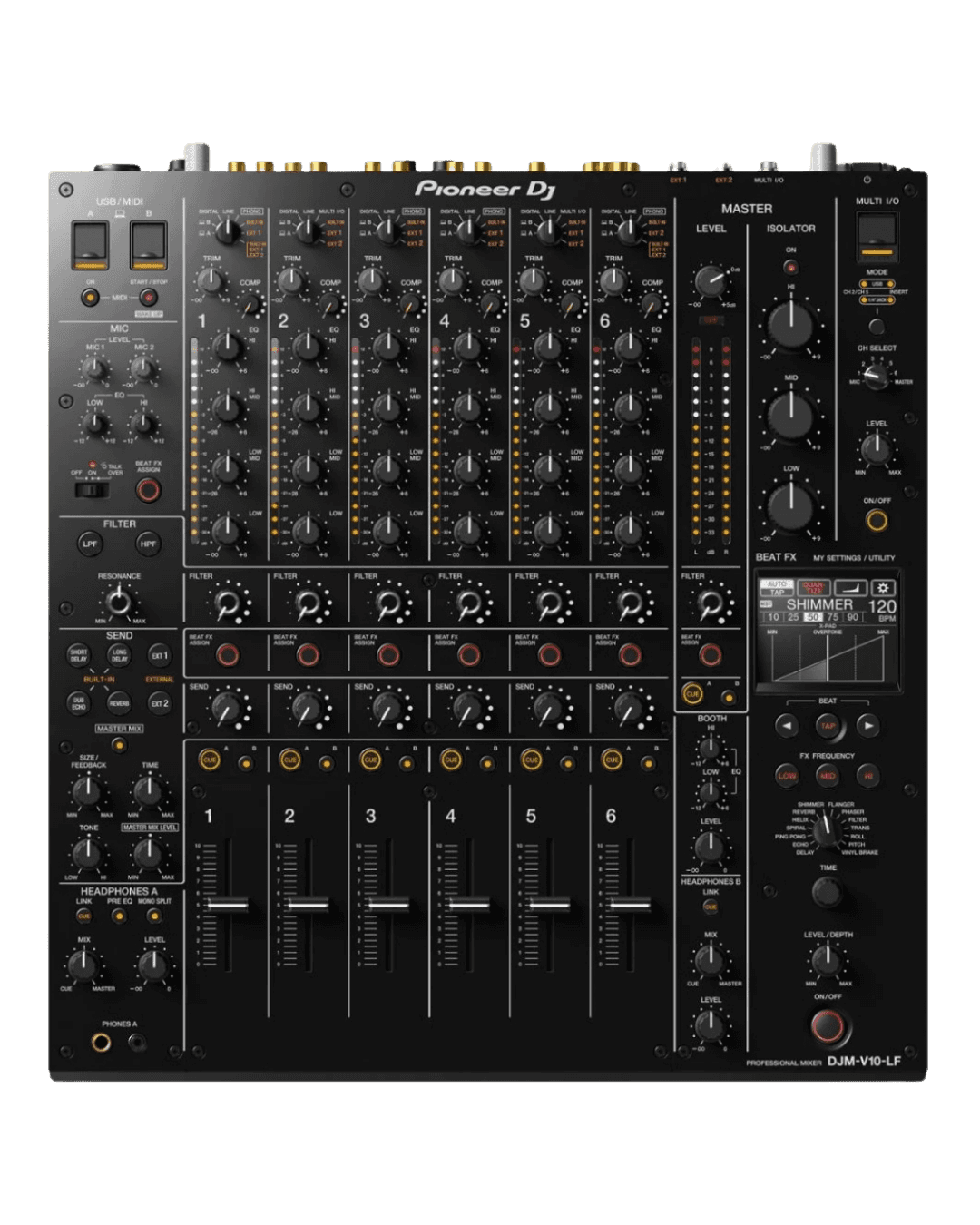Toggle the Multi I/O MODE select button
Image resolution: width=980 pixels, height=1225 pixels.
(x=877, y=326)
